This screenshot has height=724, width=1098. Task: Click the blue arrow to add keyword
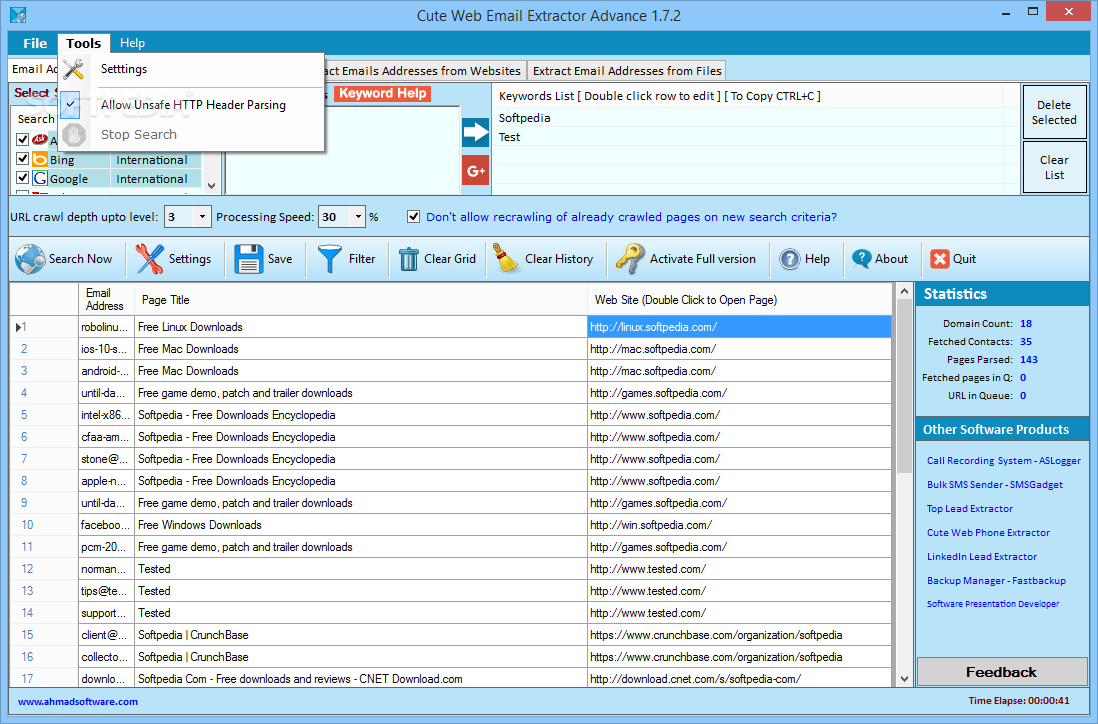[475, 132]
